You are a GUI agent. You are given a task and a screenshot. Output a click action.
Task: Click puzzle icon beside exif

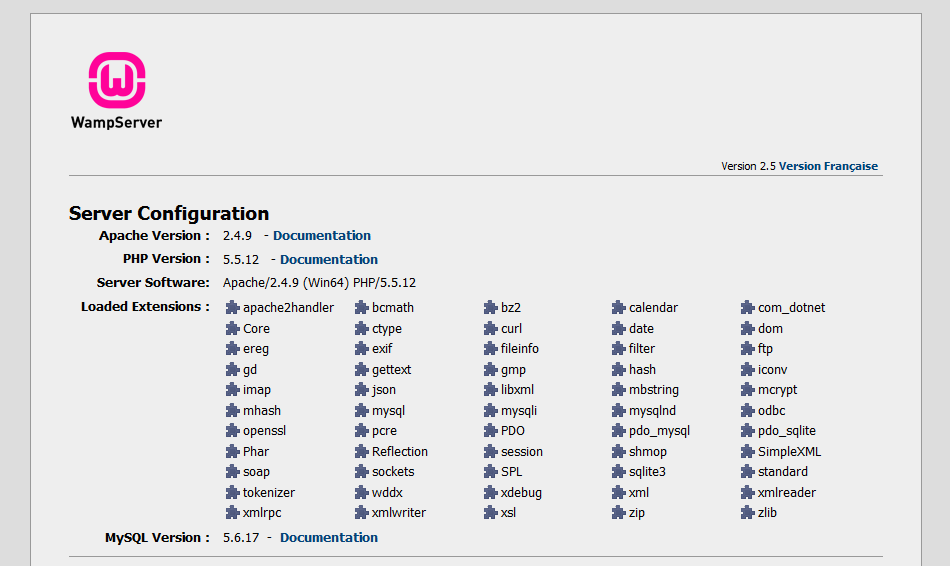click(362, 348)
